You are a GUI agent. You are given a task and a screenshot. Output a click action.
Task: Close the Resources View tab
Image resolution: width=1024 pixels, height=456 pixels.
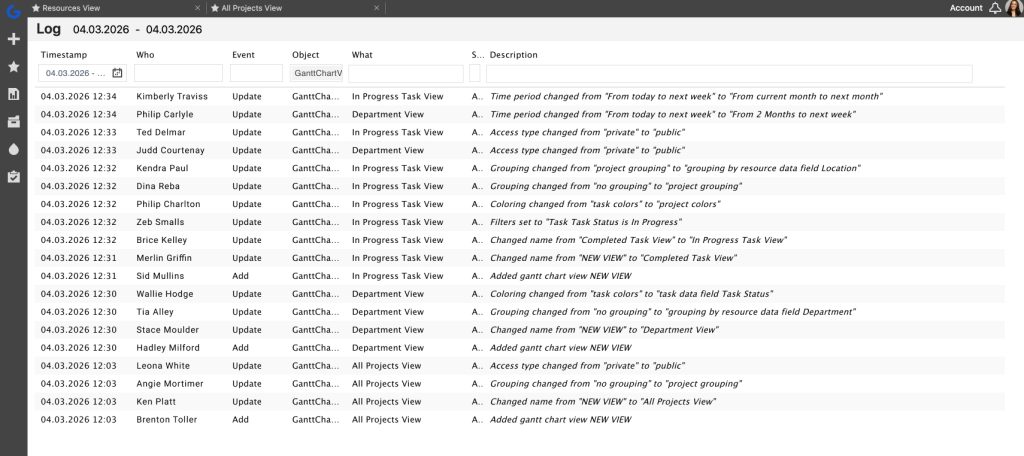[x=198, y=8]
